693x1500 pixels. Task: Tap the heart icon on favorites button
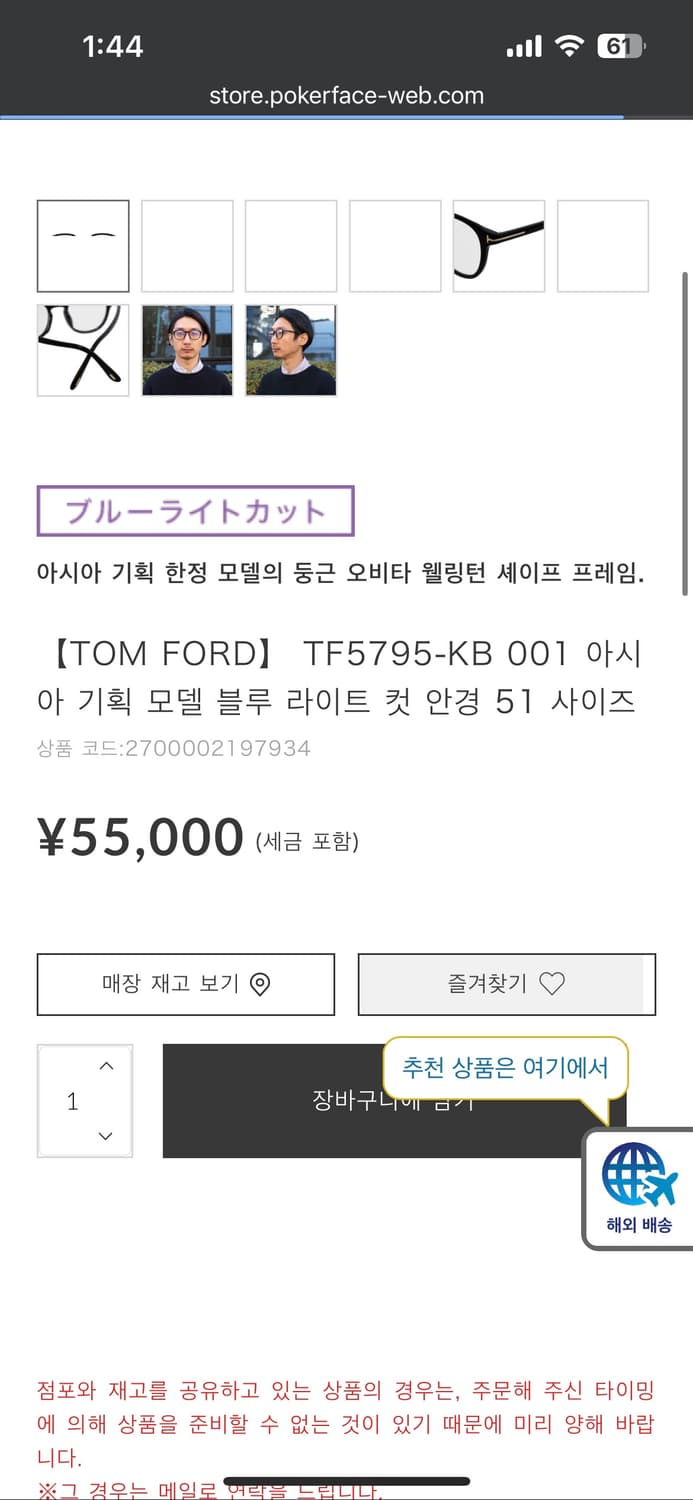click(x=551, y=984)
